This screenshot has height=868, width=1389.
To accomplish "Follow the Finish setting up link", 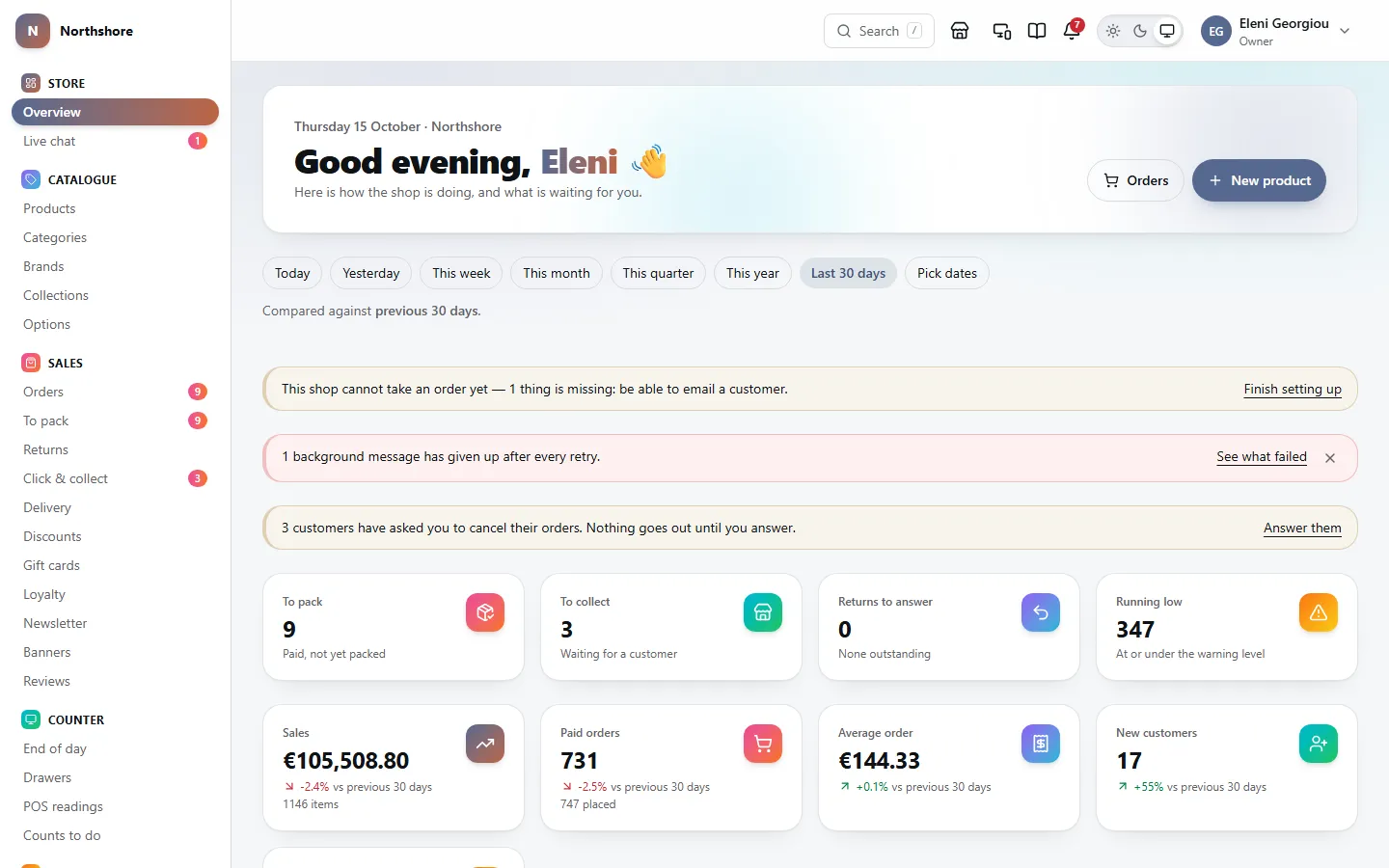I will coord(1293,389).
